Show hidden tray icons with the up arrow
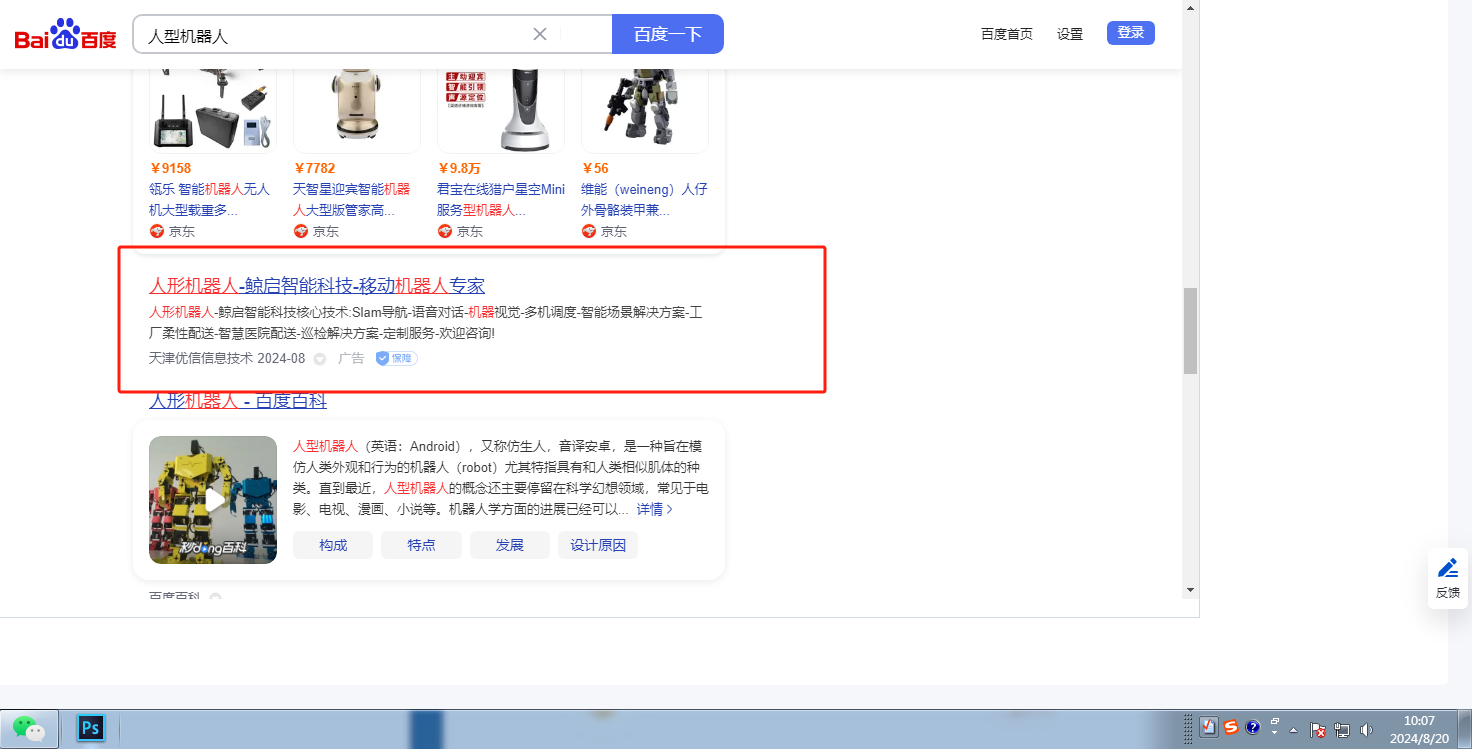Viewport: 1472px width, 749px height. point(1294,729)
